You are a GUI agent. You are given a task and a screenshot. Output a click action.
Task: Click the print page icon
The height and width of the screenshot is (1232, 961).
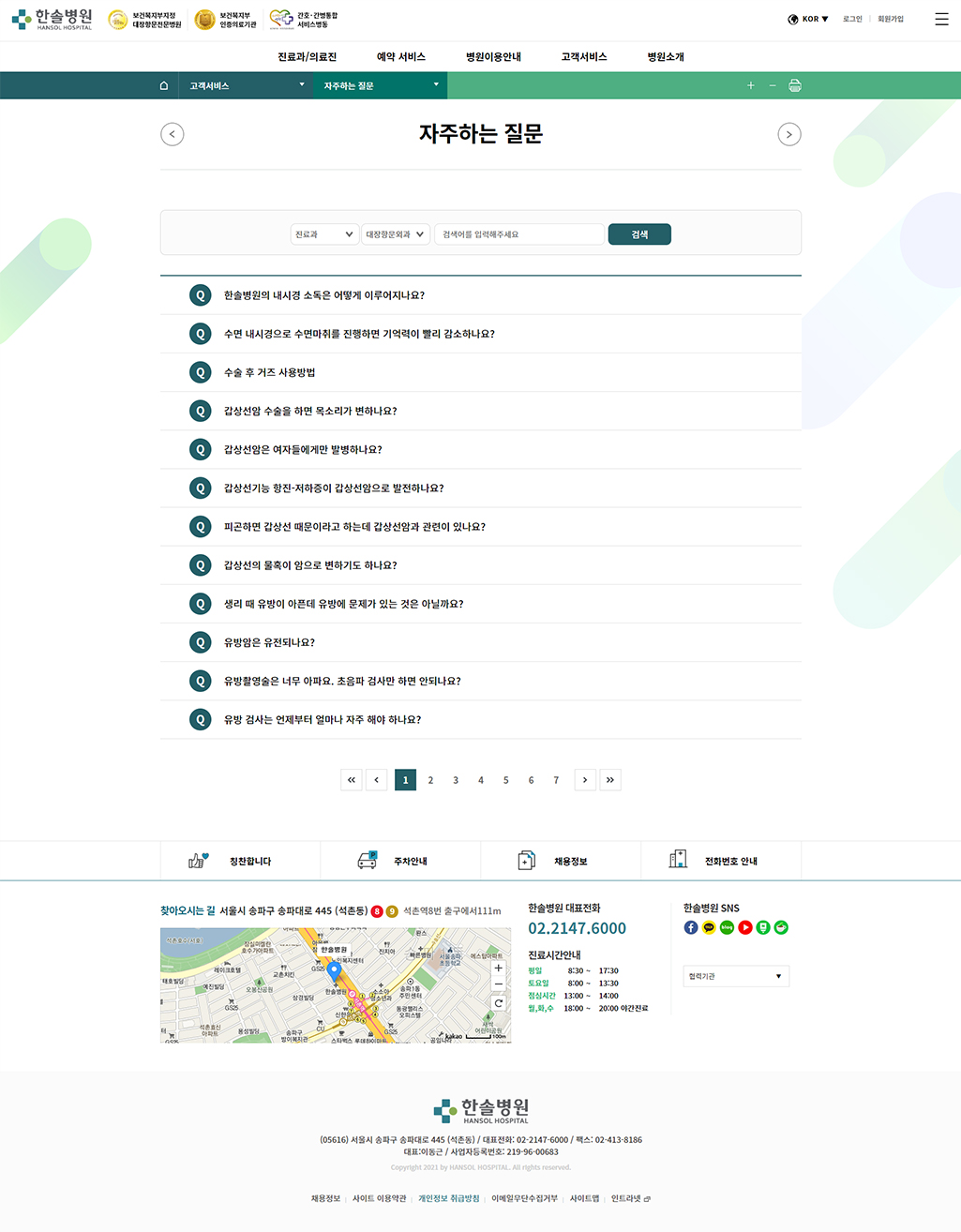[795, 85]
